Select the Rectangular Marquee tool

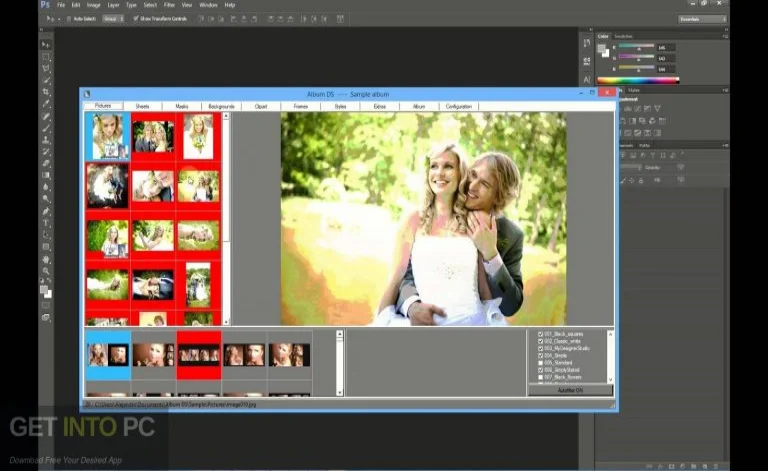coord(46,57)
